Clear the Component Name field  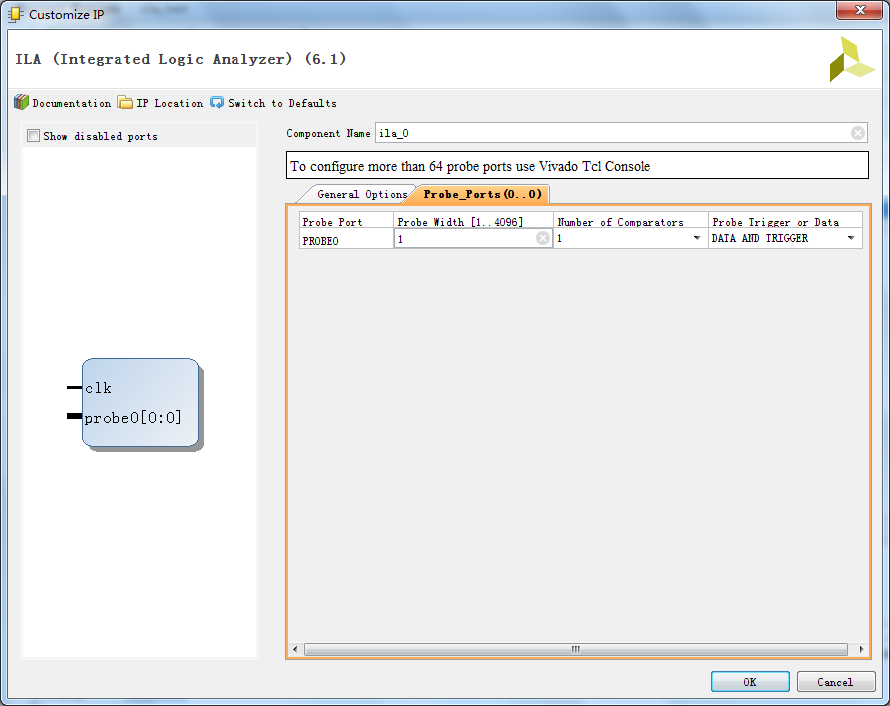(x=858, y=133)
